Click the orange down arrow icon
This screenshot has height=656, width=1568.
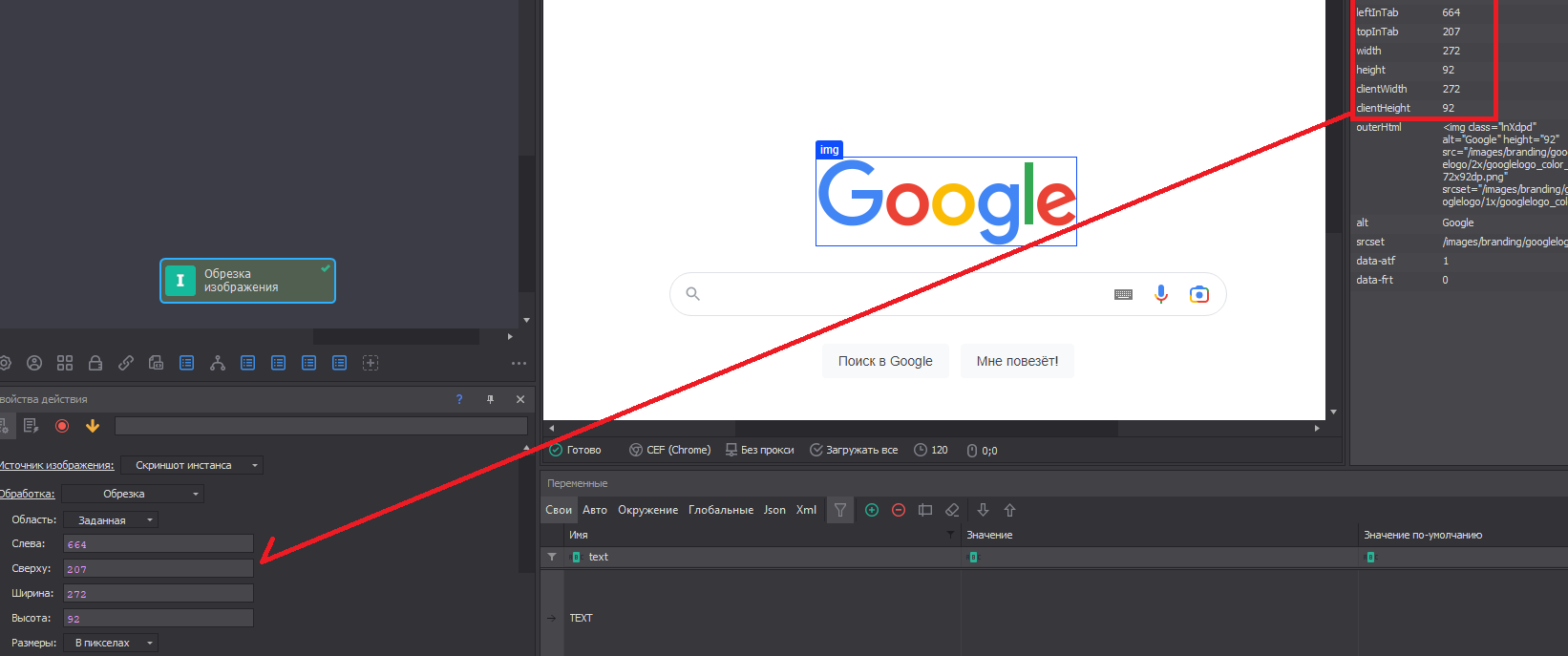click(x=93, y=426)
